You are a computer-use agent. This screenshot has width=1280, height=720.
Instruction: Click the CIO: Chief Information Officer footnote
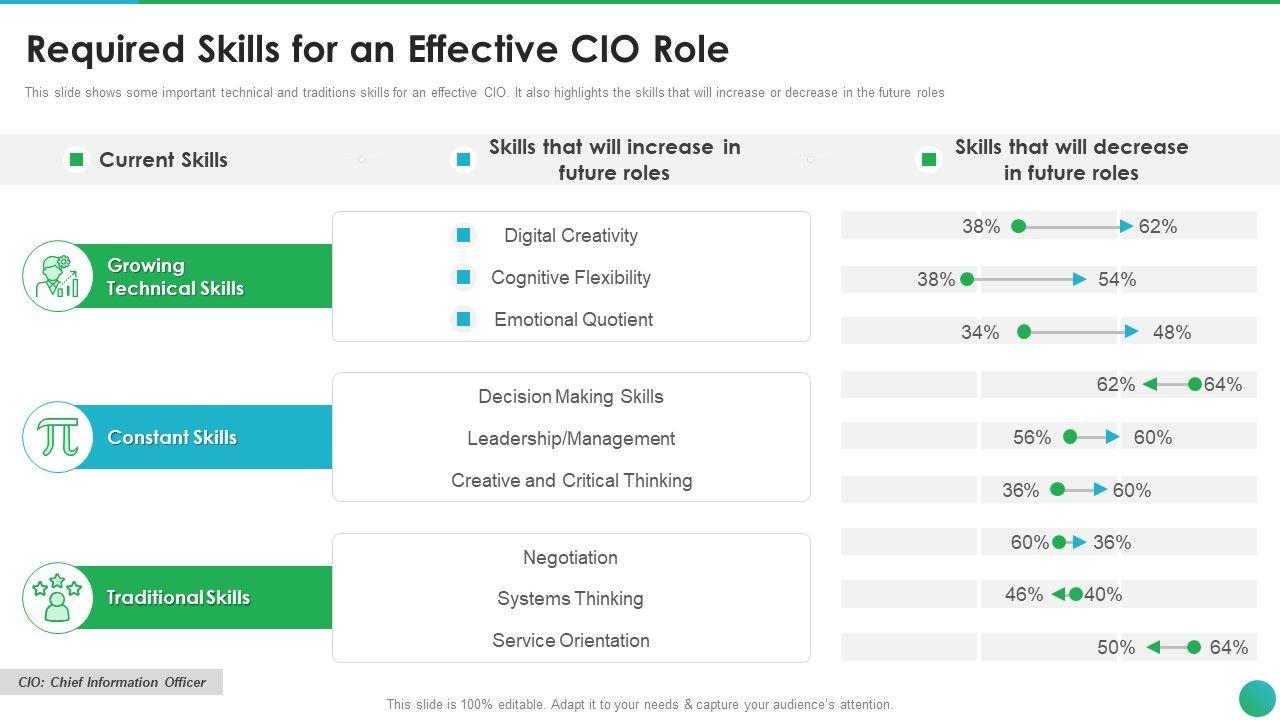111,682
